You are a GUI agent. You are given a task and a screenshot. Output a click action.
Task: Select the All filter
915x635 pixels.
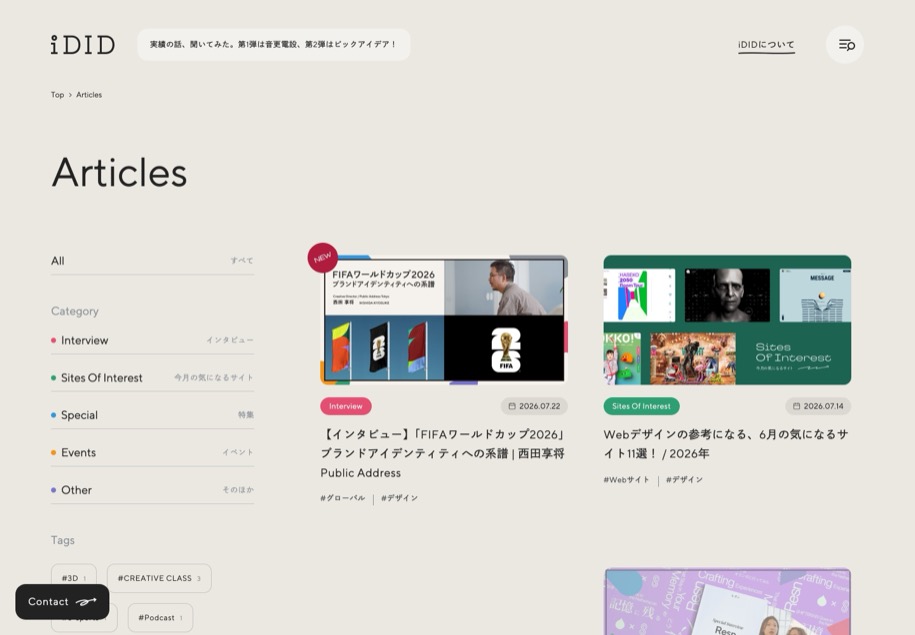pos(152,261)
